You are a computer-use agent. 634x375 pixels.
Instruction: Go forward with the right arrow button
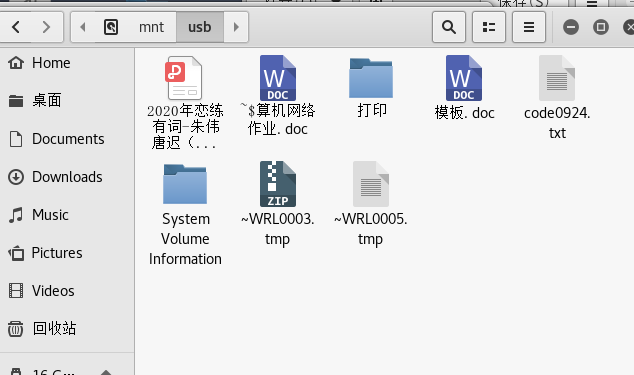(47, 27)
